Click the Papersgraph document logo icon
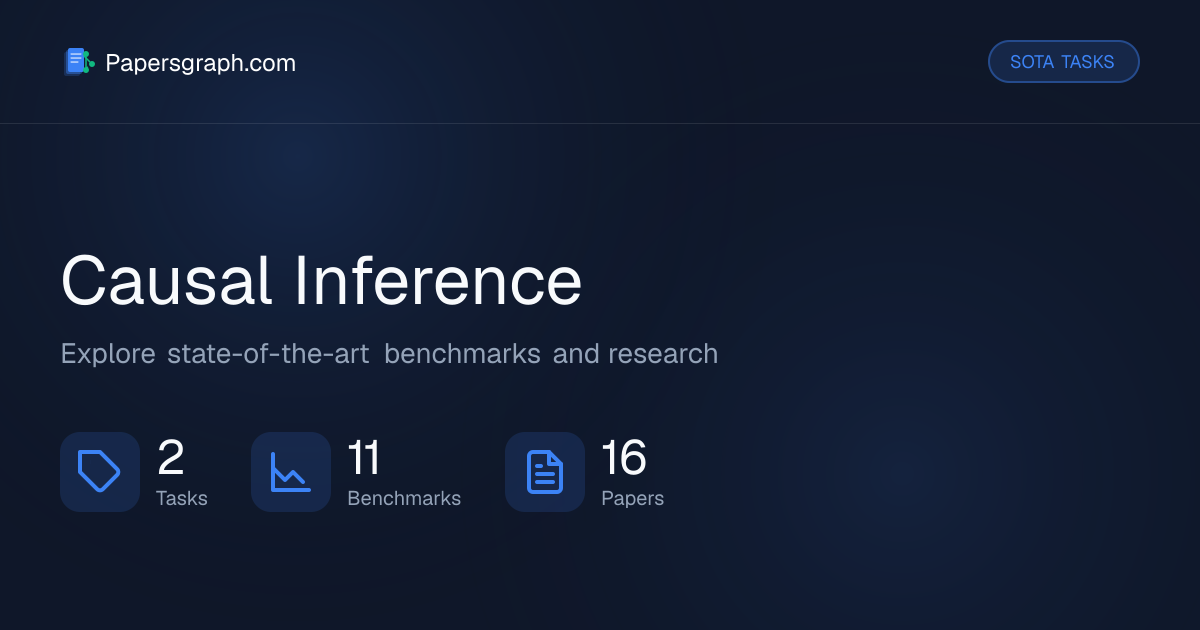Image resolution: width=1200 pixels, height=630 pixels. pos(79,62)
